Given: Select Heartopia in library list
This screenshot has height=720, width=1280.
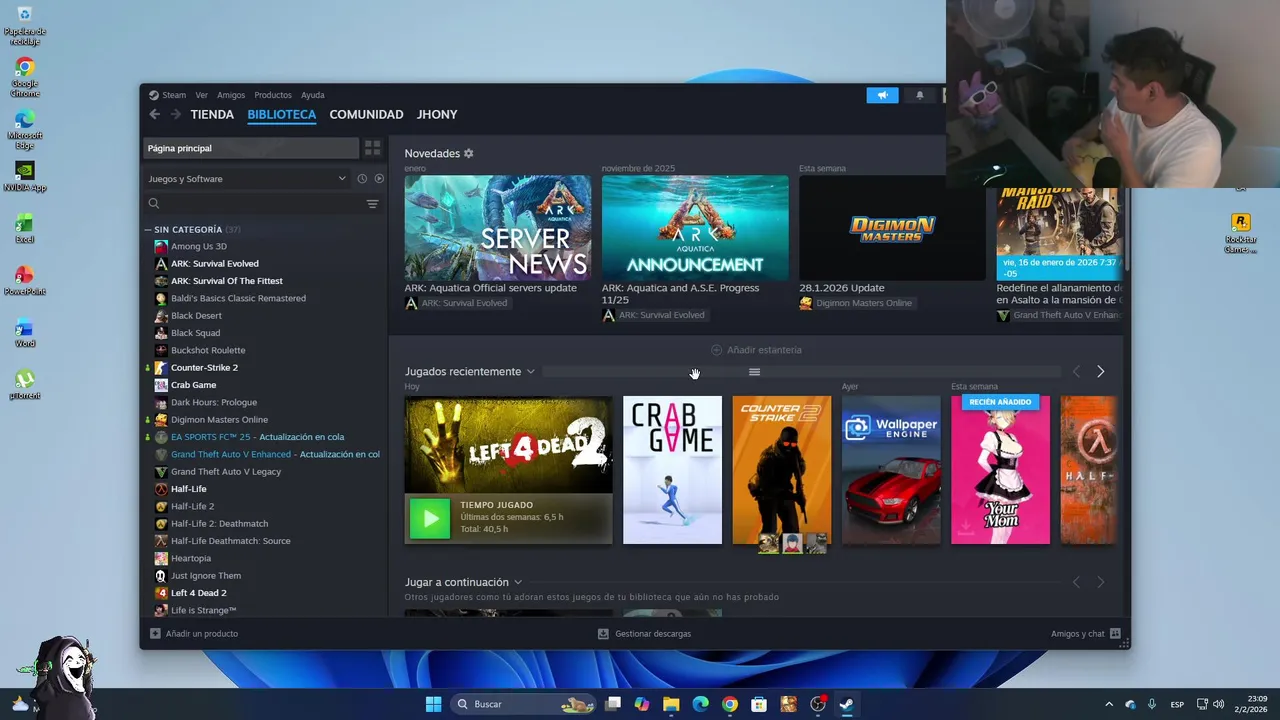Looking at the screenshot, I should [x=191, y=558].
